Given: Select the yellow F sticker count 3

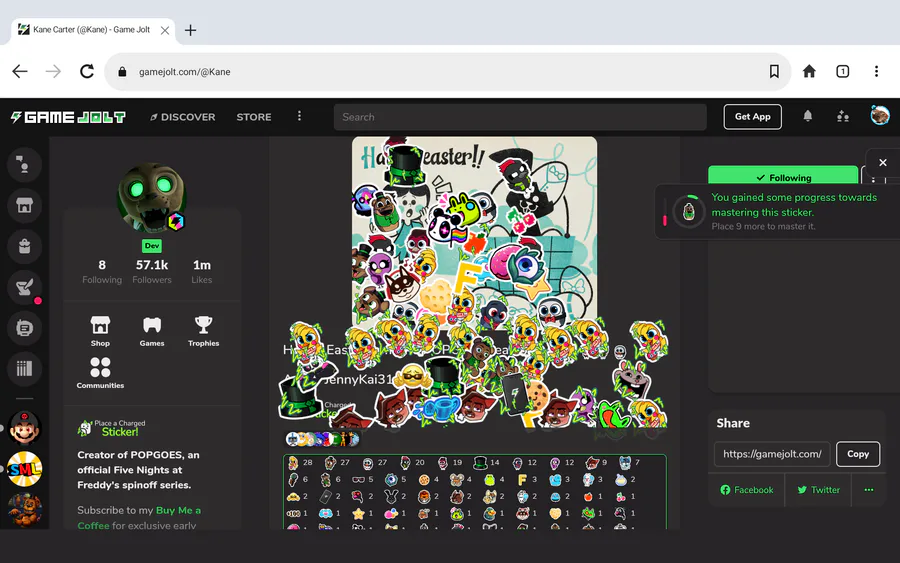Looking at the screenshot, I should click(527, 479).
